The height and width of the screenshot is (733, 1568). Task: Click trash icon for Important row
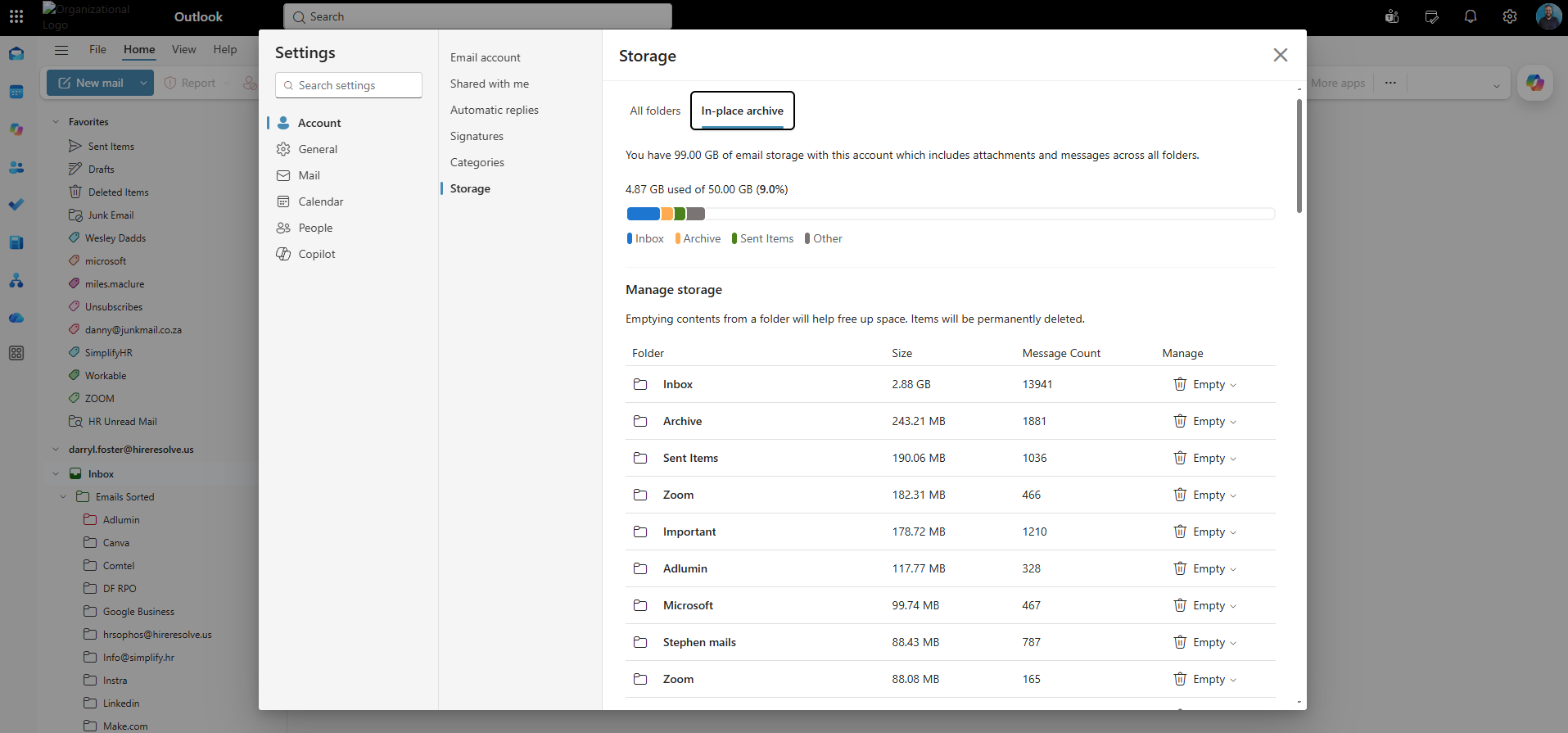pyautogui.click(x=1180, y=532)
